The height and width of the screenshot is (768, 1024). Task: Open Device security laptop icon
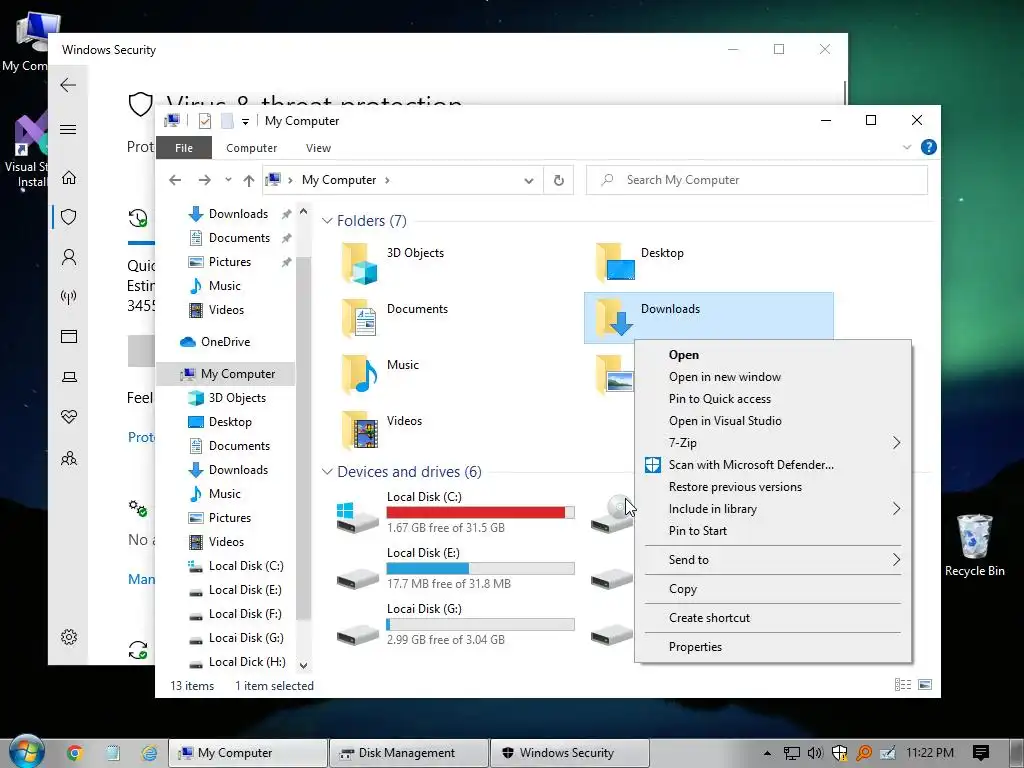point(69,377)
